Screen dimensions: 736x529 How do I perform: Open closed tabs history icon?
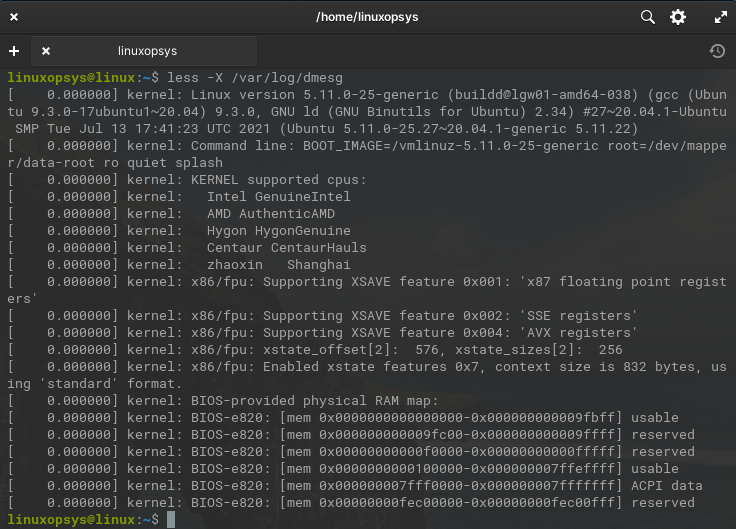[717, 51]
